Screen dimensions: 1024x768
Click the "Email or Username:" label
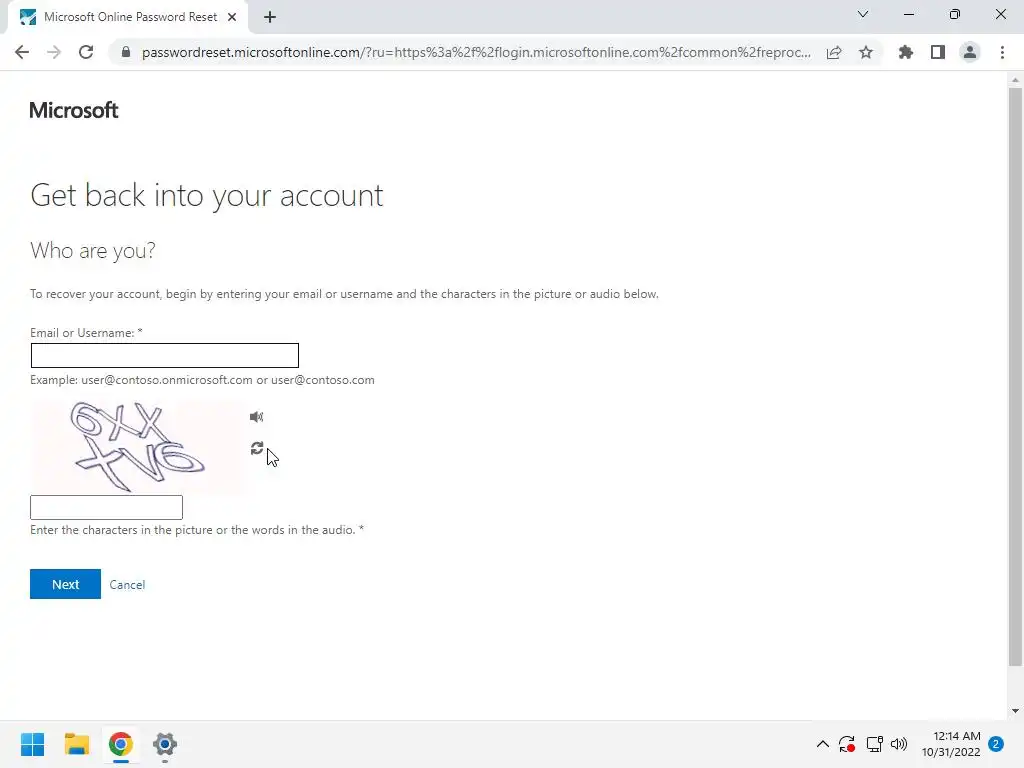(x=86, y=333)
